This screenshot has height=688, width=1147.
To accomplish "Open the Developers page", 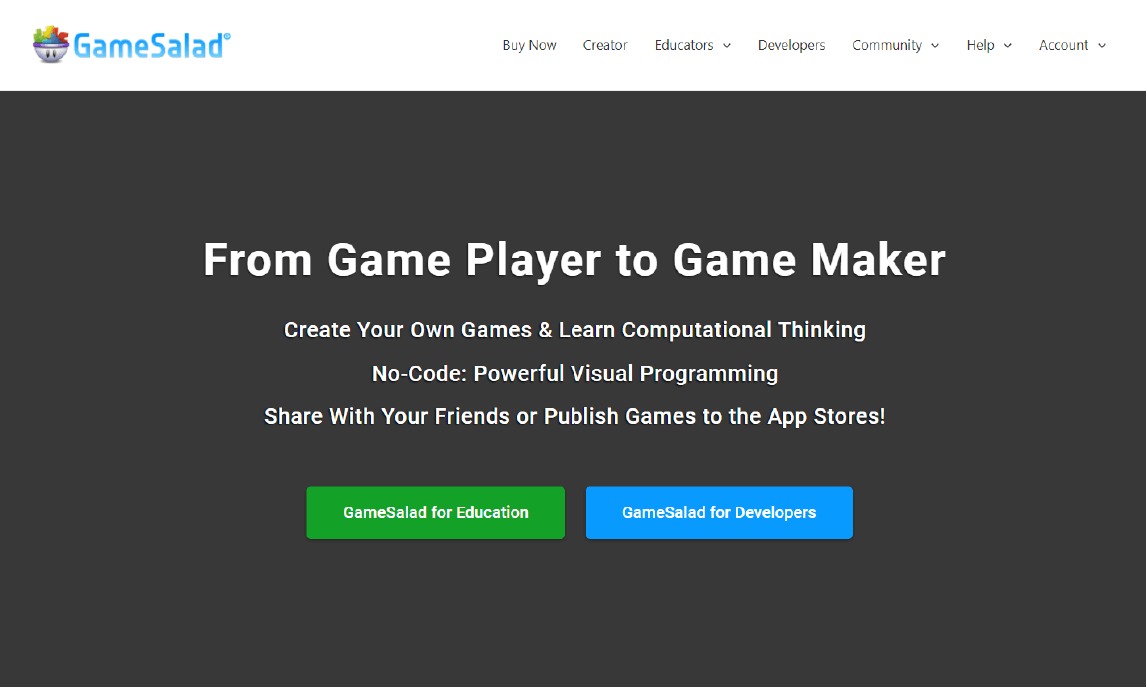I will point(791,45).
